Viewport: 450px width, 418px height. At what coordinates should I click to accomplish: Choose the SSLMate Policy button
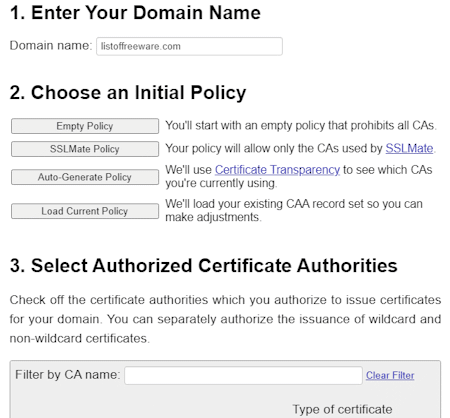85,149
